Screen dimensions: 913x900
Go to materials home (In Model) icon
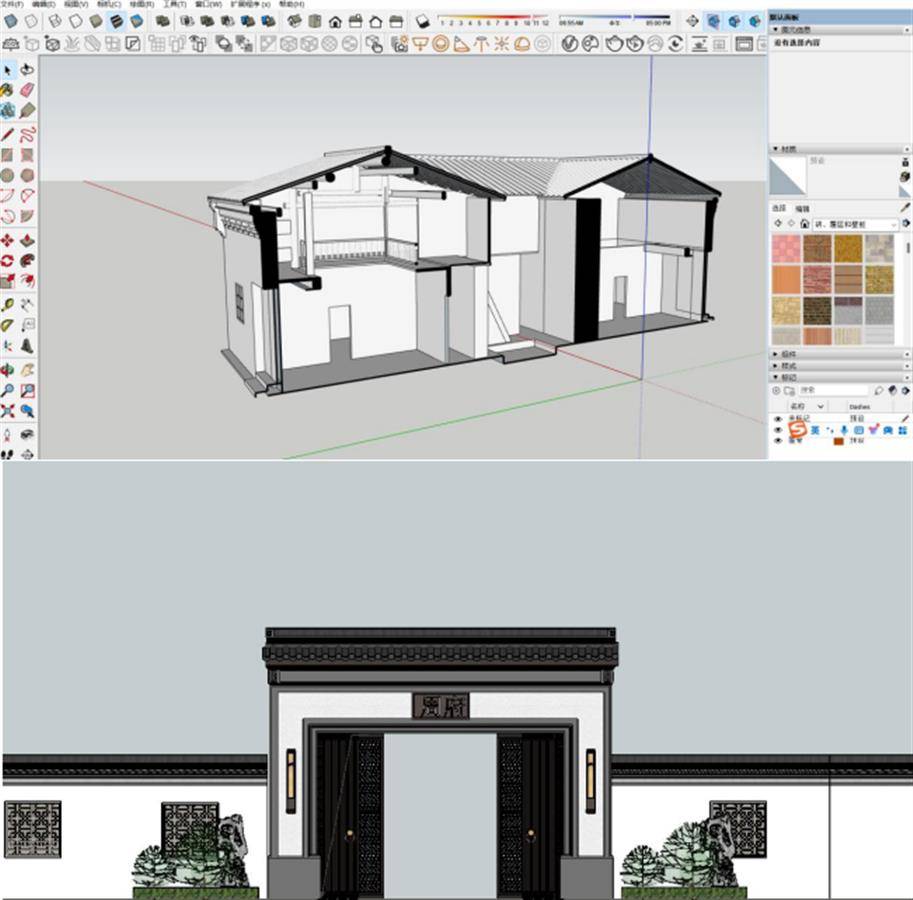pyautogui.click(x=804, y=224)
